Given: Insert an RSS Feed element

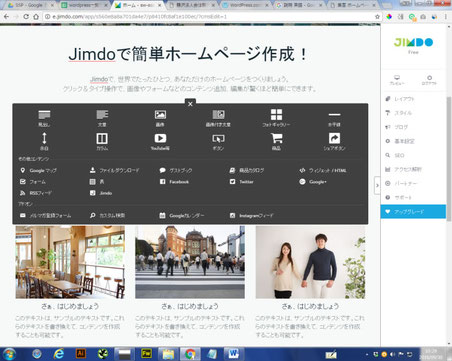Looking at the screenshot, I should pyautogui.click(x=35, y=193).
